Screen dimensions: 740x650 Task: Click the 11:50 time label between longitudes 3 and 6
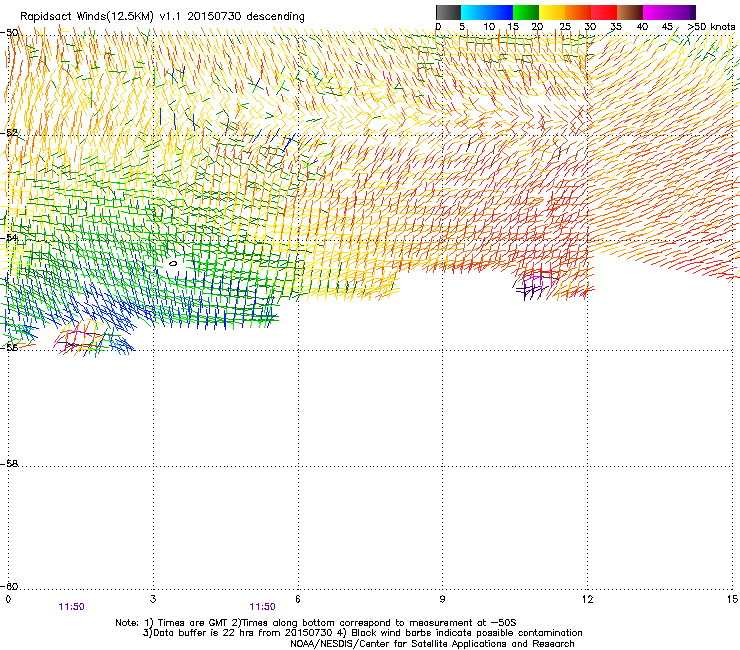tap(262, 607)
